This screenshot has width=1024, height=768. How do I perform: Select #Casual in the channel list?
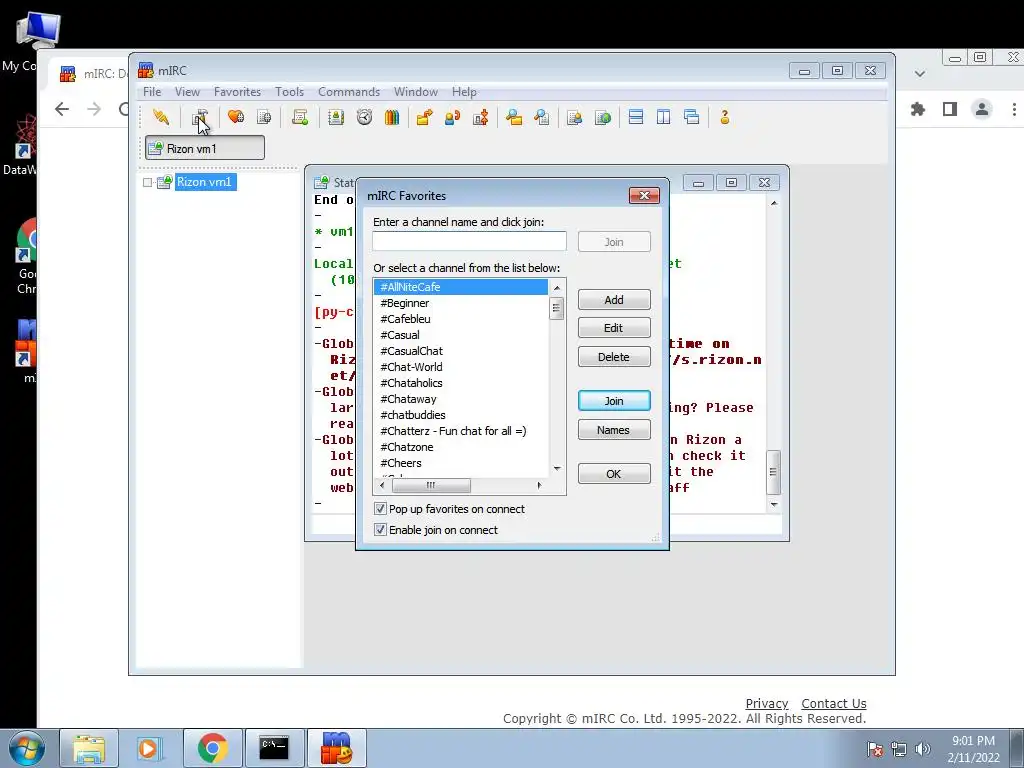point(460,335)
